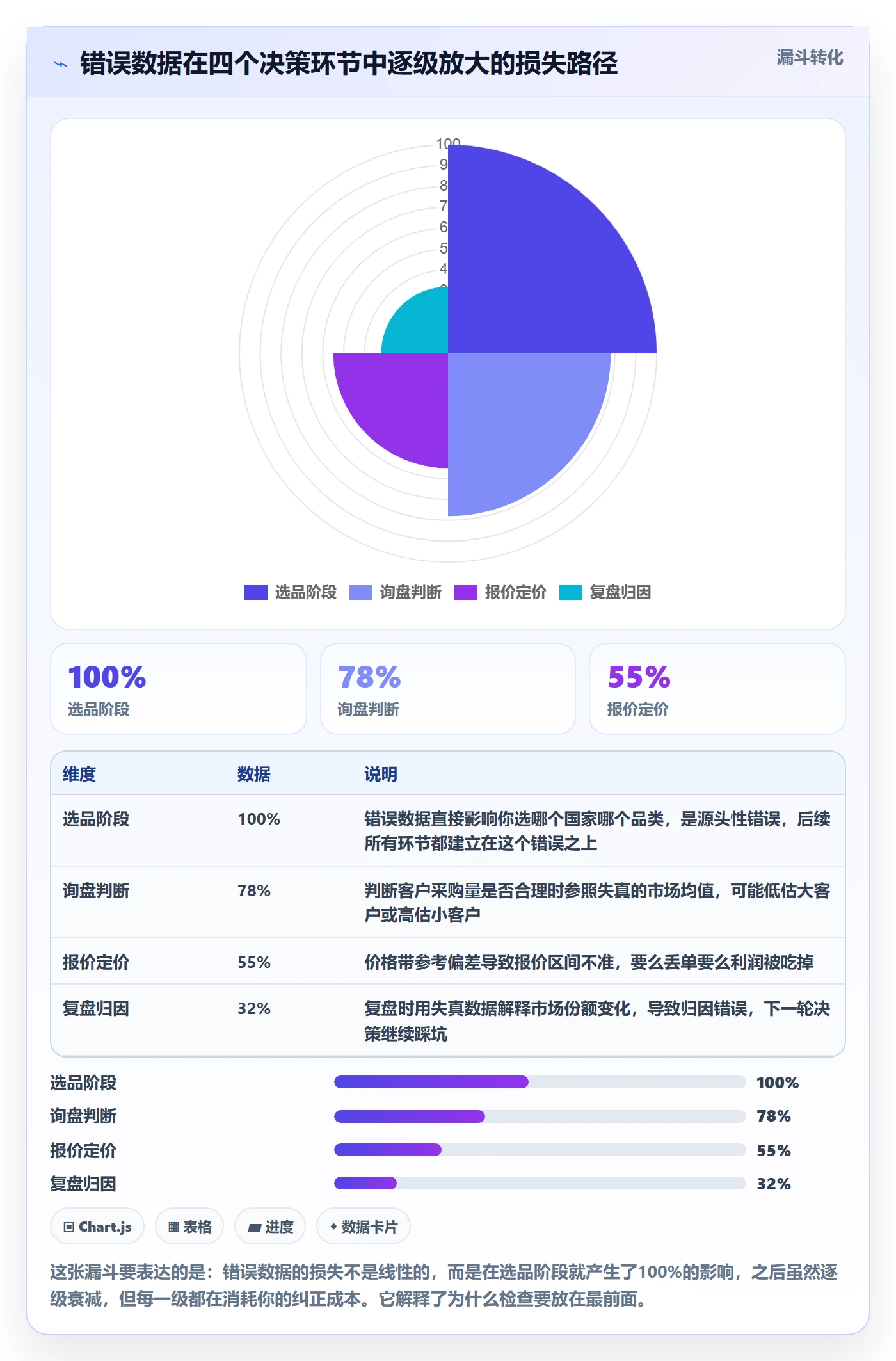Open the 78% 询盘判断 stat card
The image size is (896, 1361).
point(448,689)
